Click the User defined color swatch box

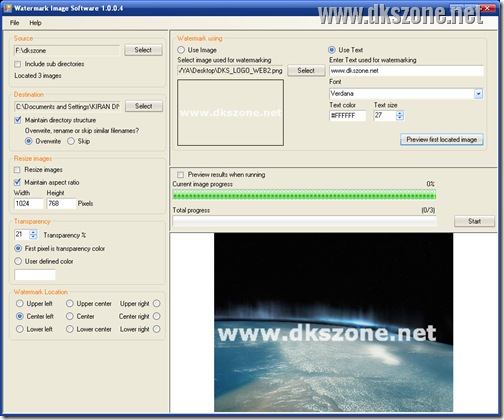coord(35,275)
